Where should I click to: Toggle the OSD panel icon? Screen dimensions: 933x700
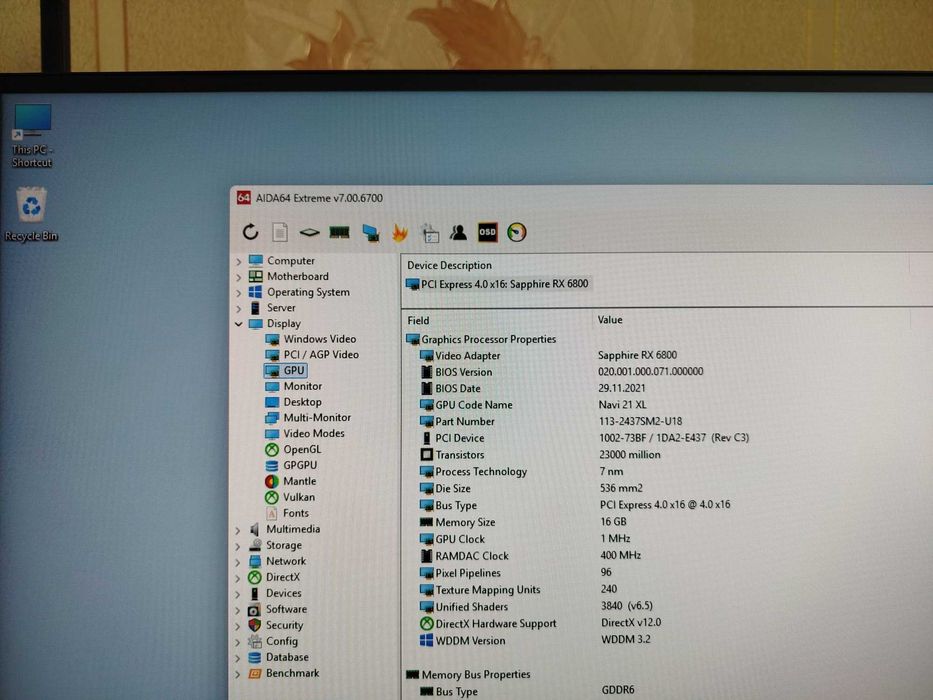(487, 232)
